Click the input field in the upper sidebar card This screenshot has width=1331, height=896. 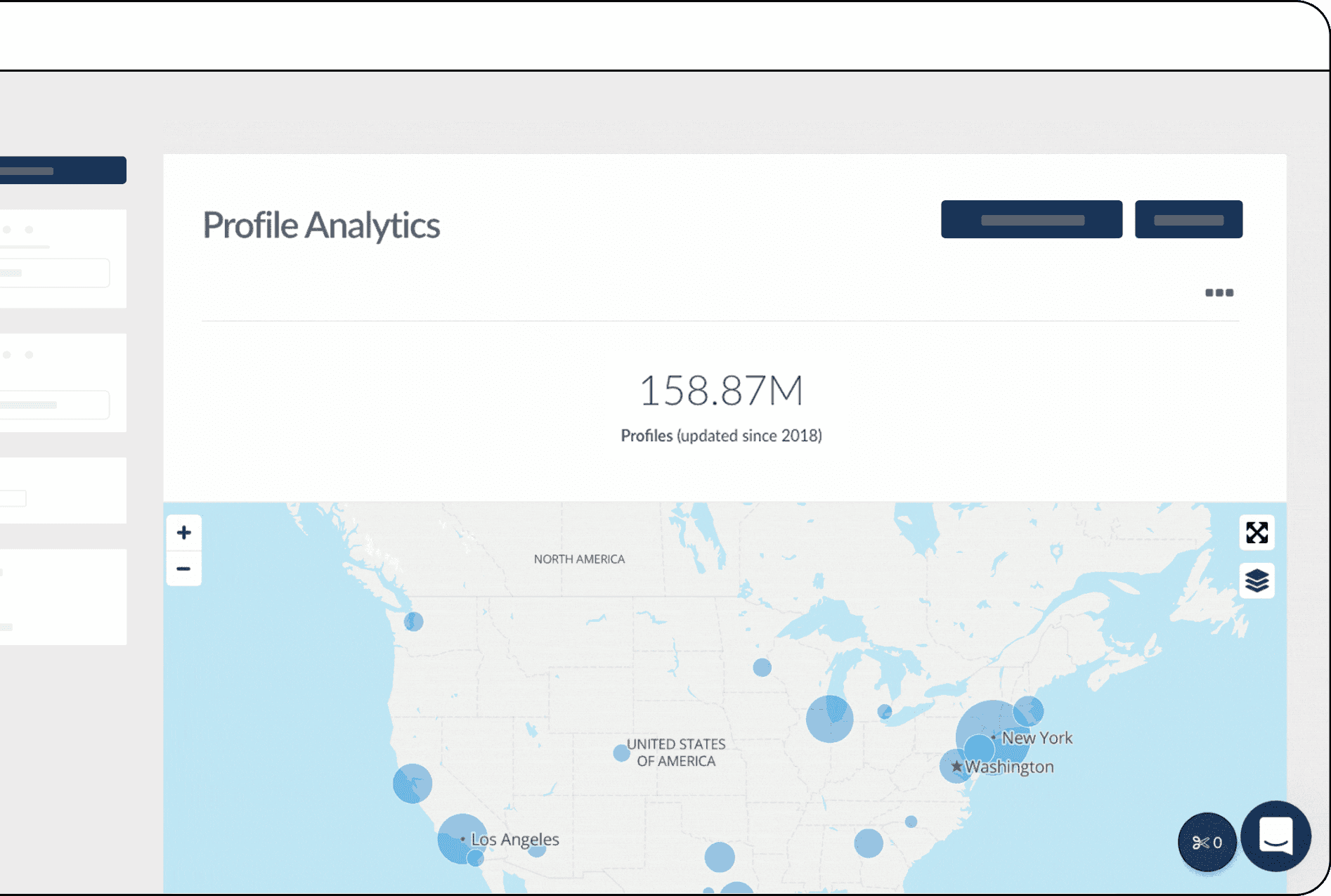pyautogui.click(x=54, y=273)
